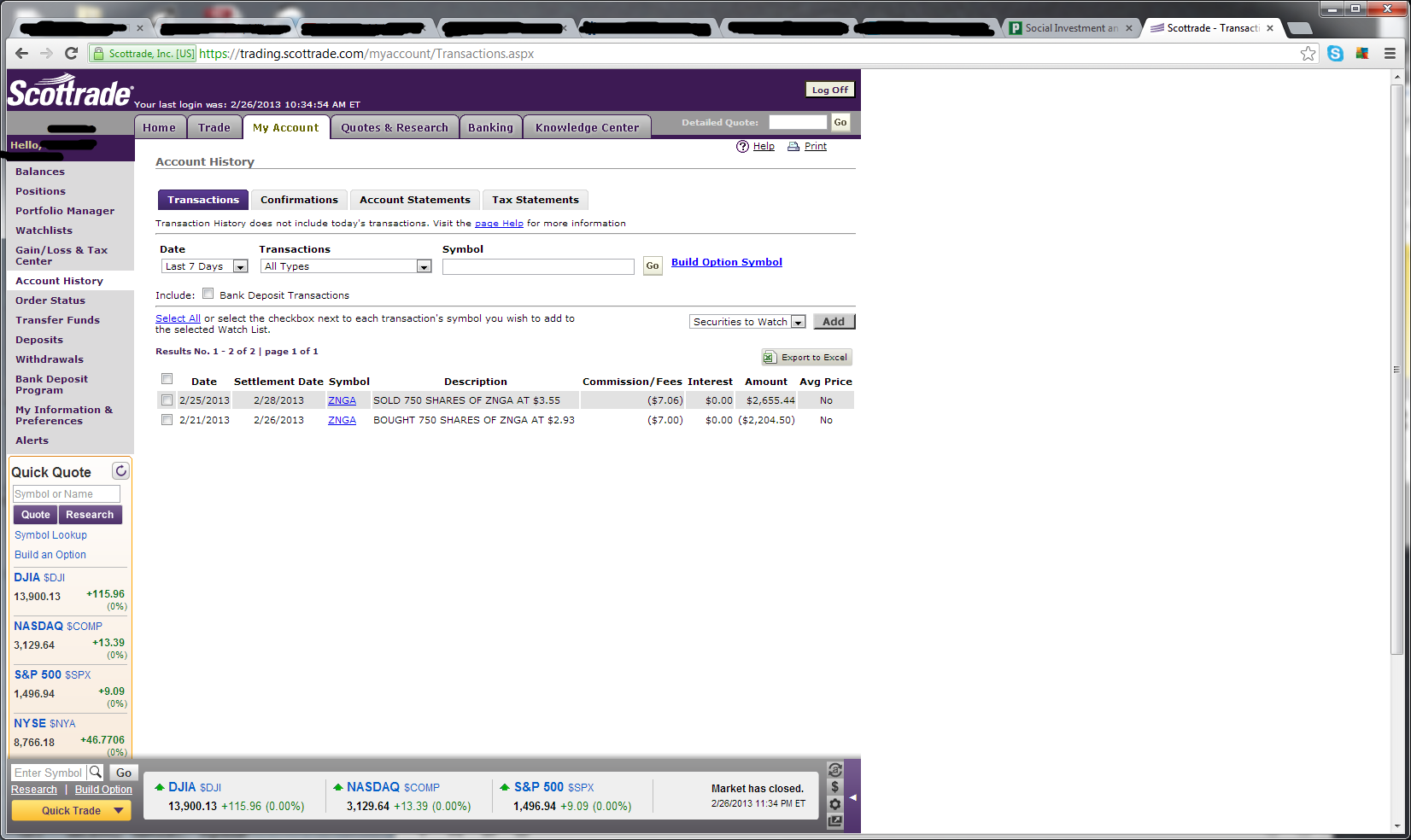
Task: Reload the Scottrade page
Action: click(x=72, y=53)
